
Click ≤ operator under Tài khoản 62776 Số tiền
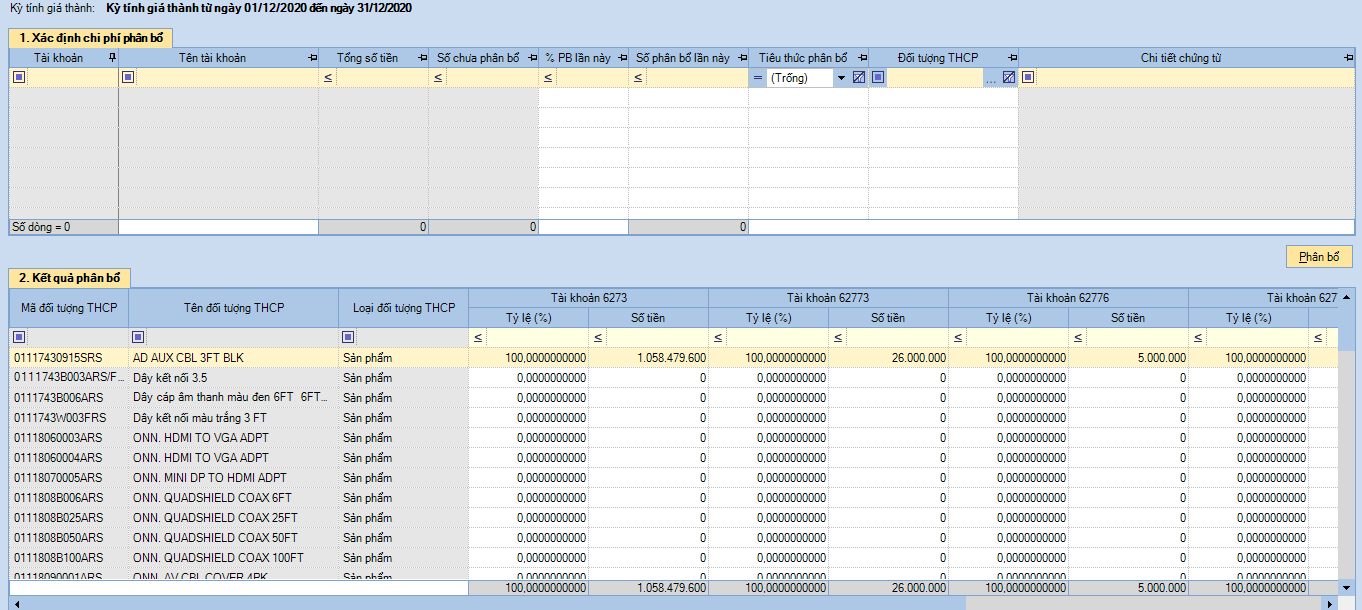[1078, 338]
